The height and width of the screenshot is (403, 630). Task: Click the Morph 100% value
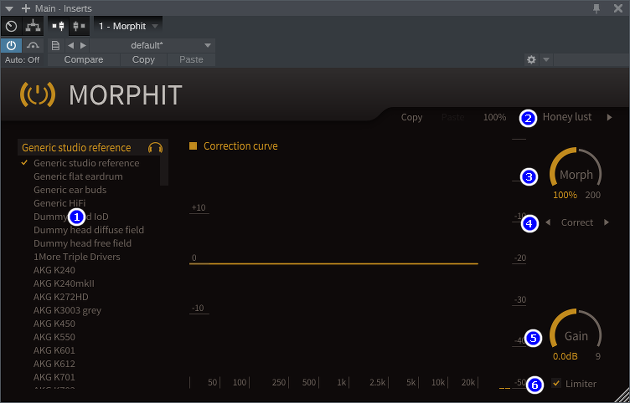565,195
